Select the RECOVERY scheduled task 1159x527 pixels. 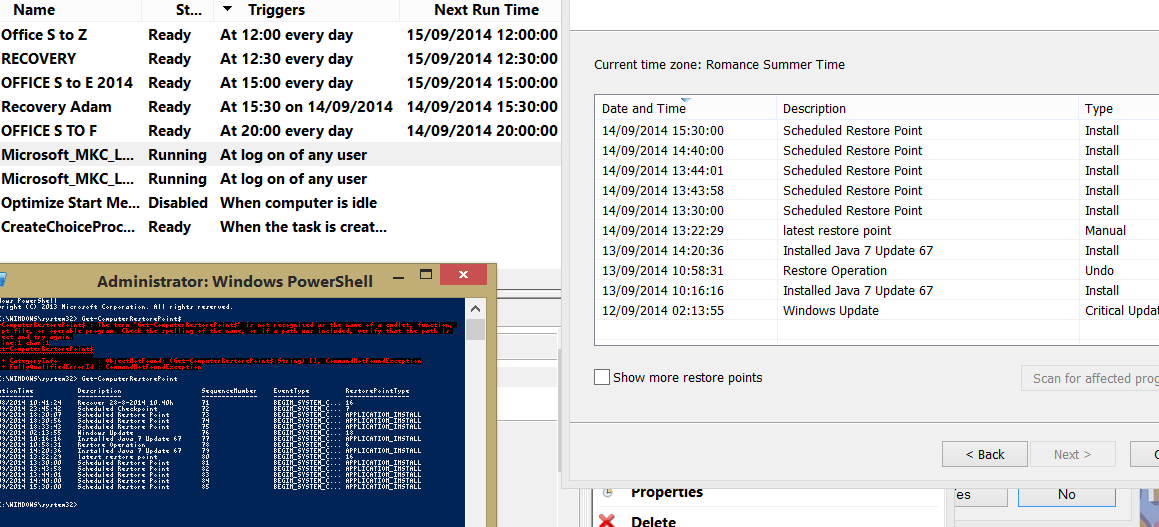(x=38, y=59)
